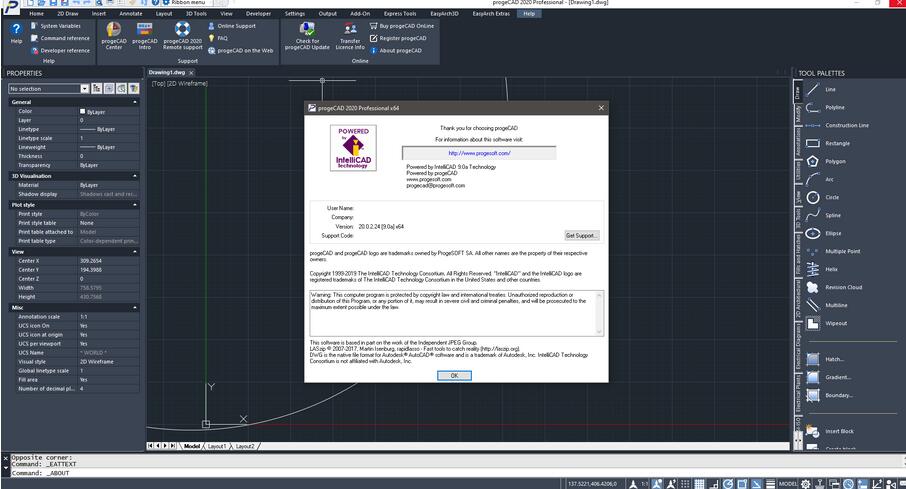
Task: Select the Multiple Point tool
Action: [833, 251]
